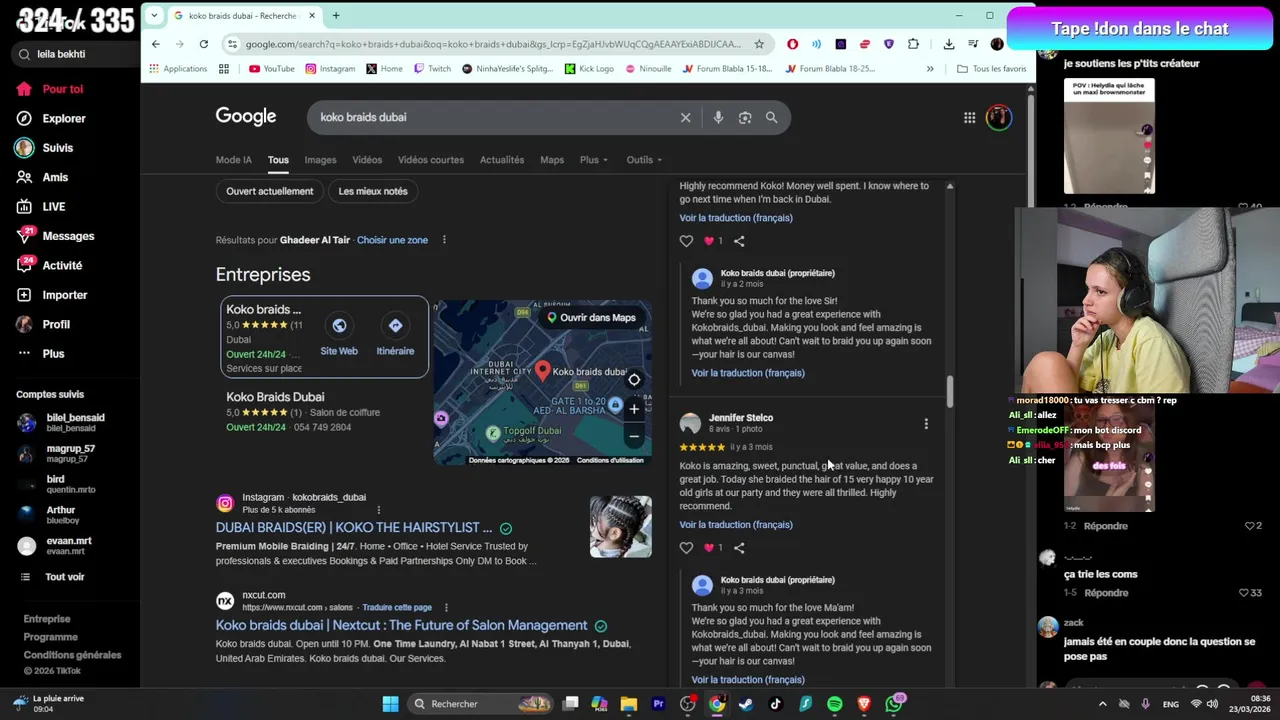Click Voir la traduction under Jennifer's review

(736, 525)
